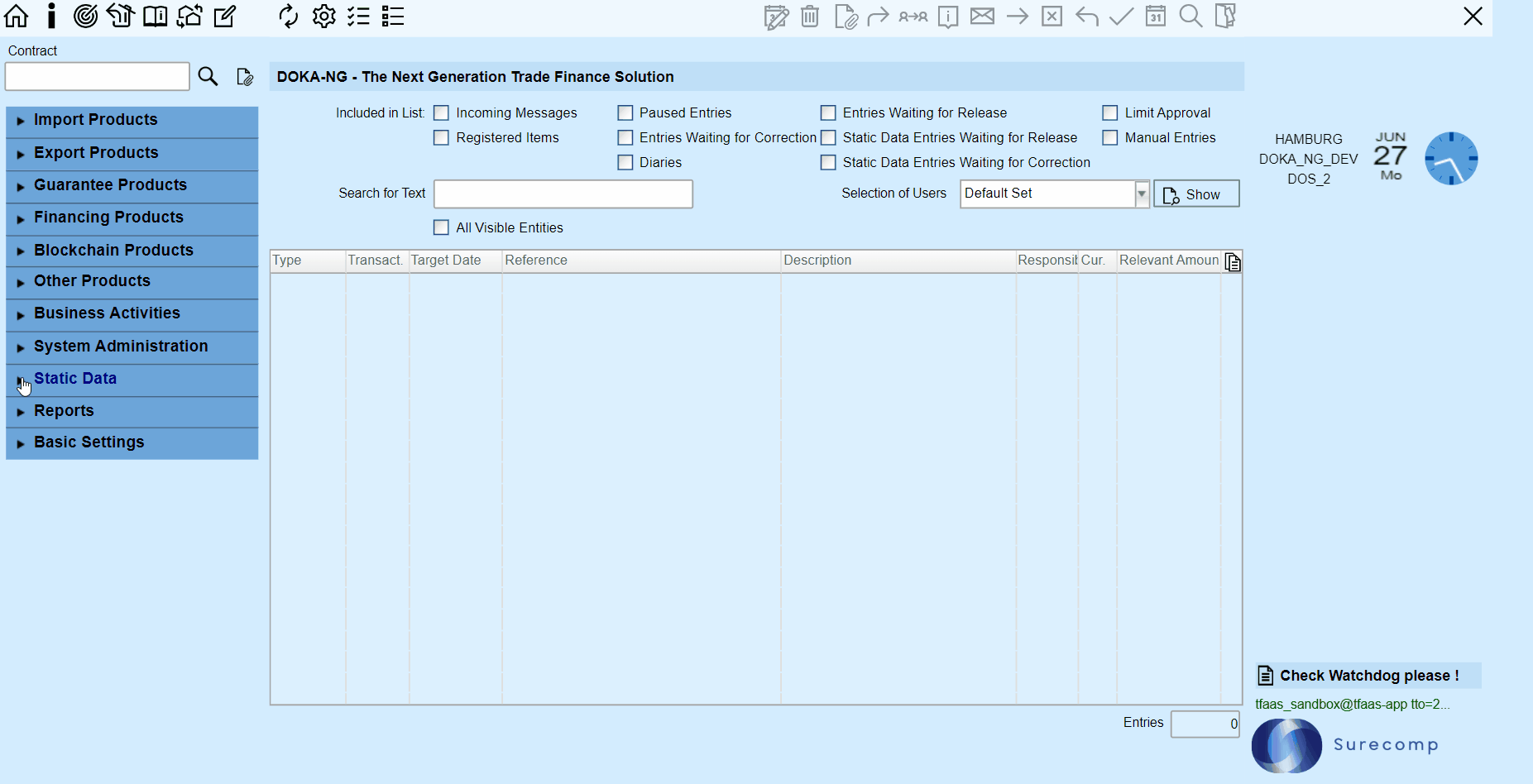Click the magnifier icon in the top toolbar
1533x784 pixels.
point(1190,17)
